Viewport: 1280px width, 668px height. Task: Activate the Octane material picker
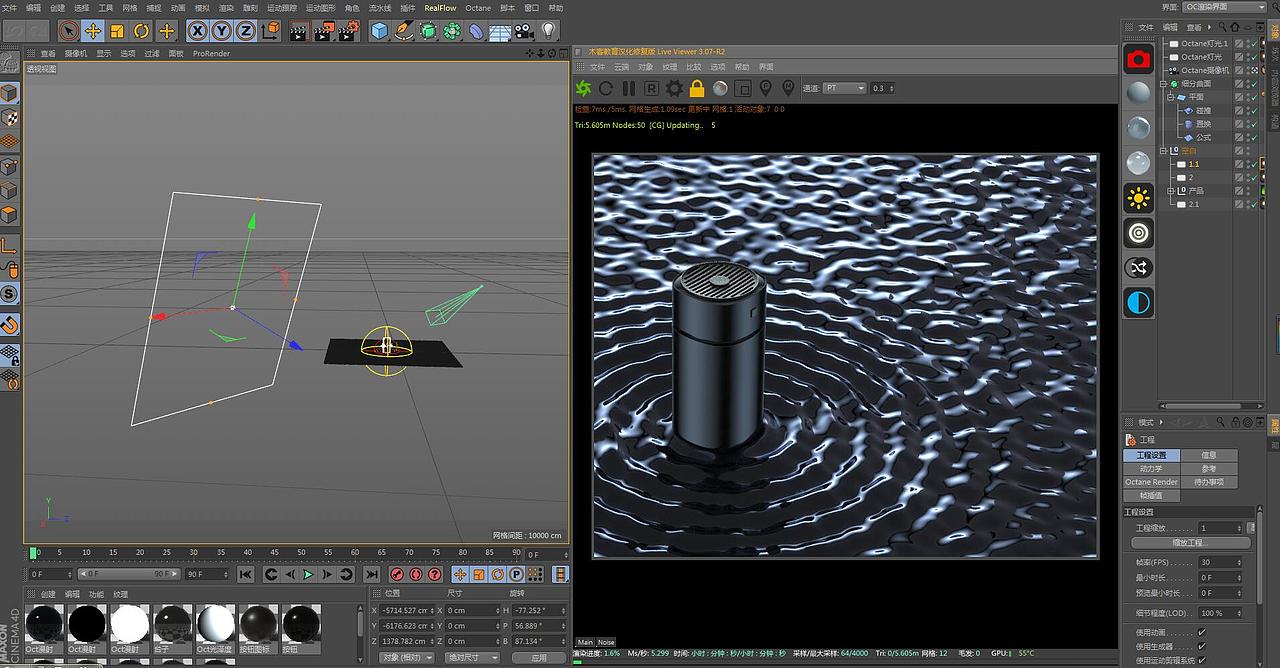pos(719,88)
